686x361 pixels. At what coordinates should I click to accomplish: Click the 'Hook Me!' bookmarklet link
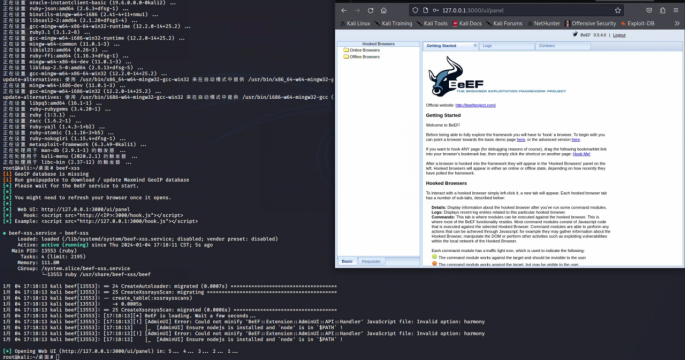click(x=581, y=154)
